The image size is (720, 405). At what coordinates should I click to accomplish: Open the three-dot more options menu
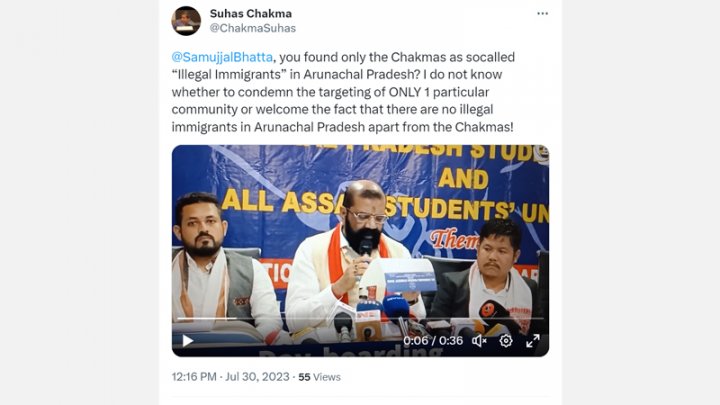click(542, 13)
